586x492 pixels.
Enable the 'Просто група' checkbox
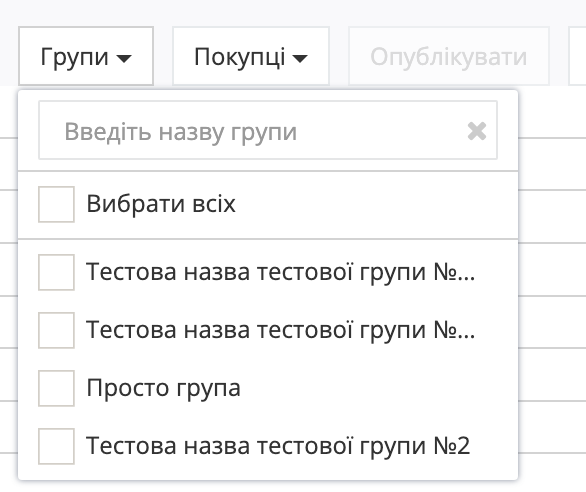coord(56,388)
